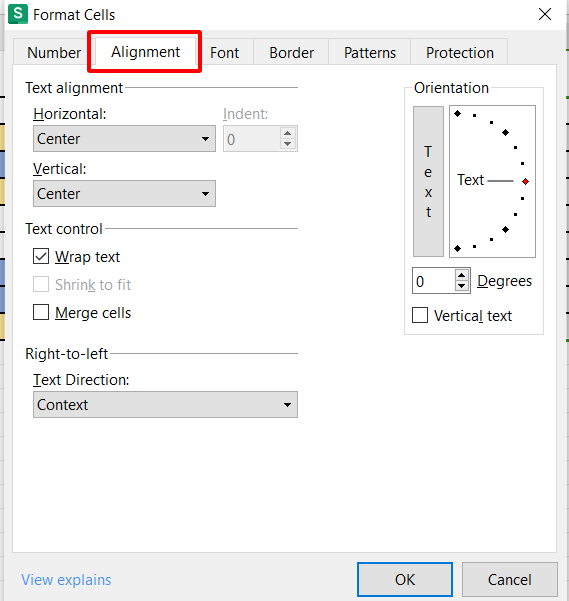Open the Horizontal alignment dropdown
569x601 pixels.
click(x=124, y=138)
